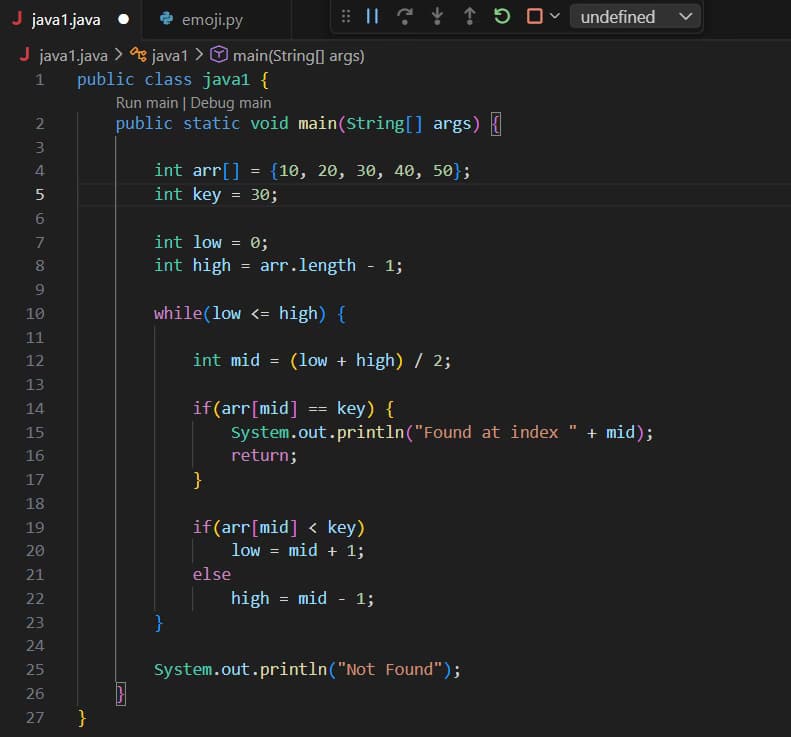This screenshot has height=737, width=791.
Task: Click the Step Into debug icon
Action: [x=437, y=17]
